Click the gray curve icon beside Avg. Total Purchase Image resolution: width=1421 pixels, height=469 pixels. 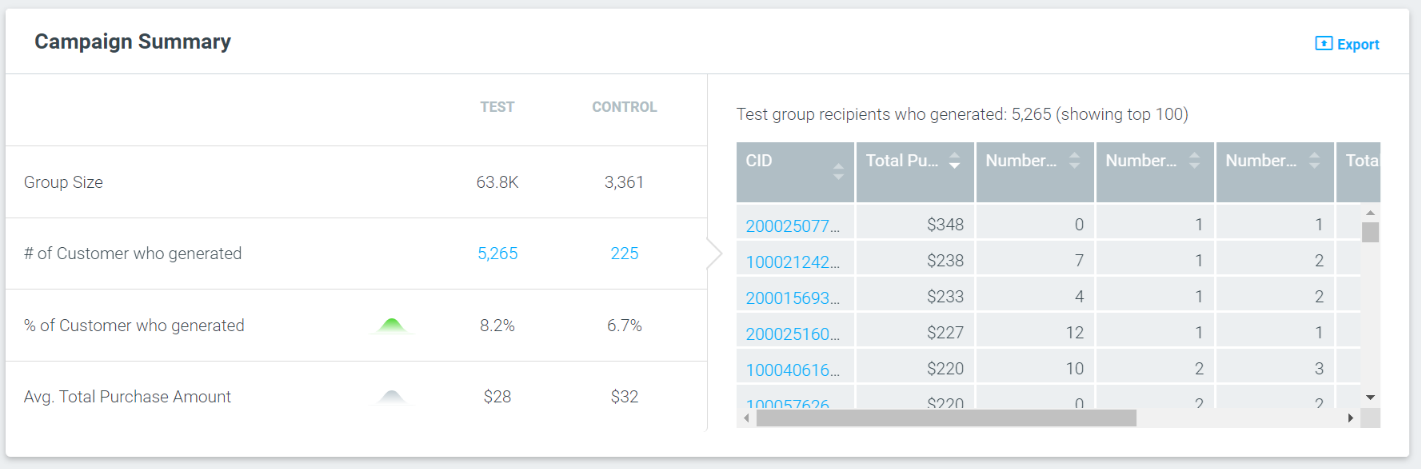(x=392, y=397)
